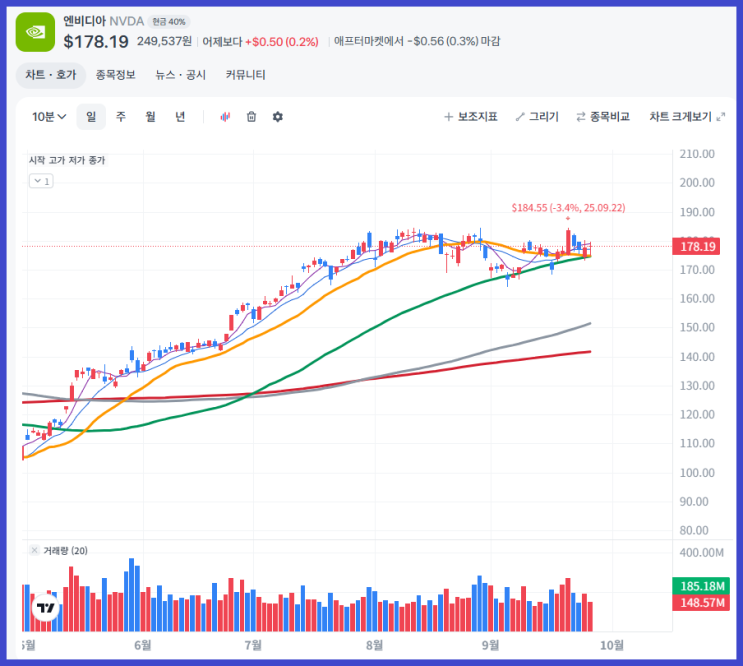Image resolution: width=743 pixels, height=666 pixels.
Task: Click the 150.00 price axis label
Action: click(697, 327)
